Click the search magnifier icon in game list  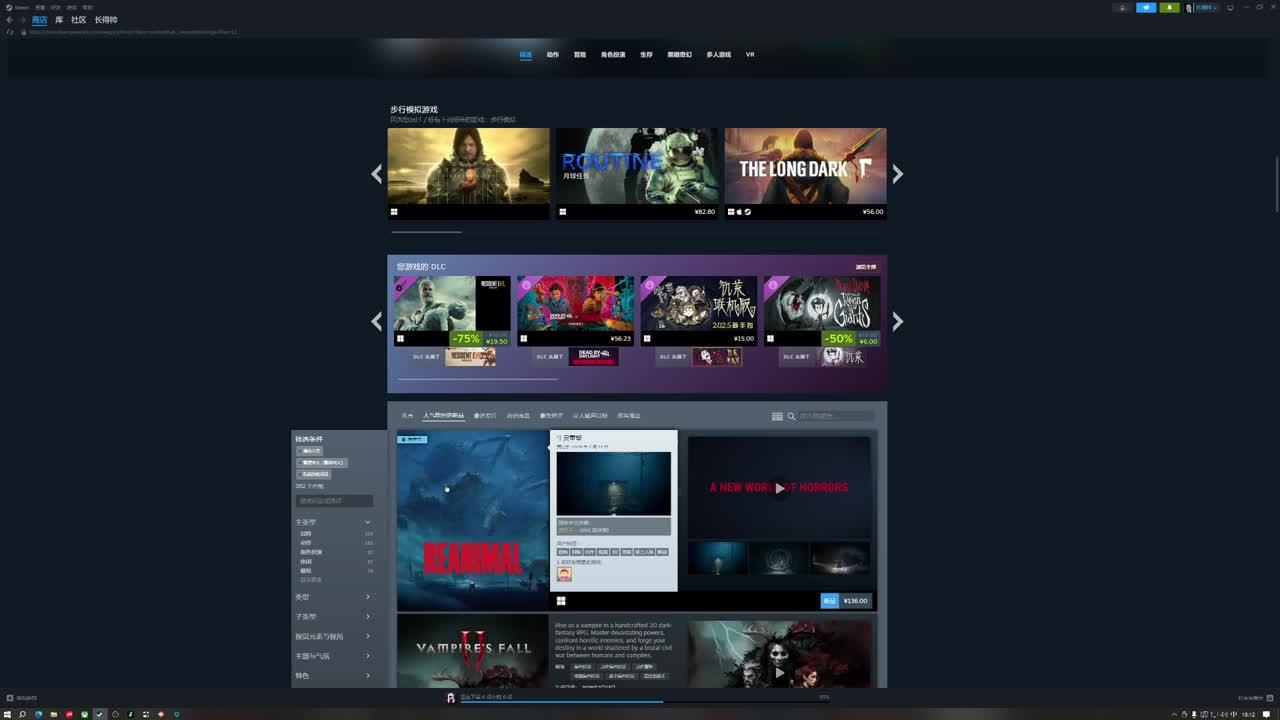click(x=791, y=416)
